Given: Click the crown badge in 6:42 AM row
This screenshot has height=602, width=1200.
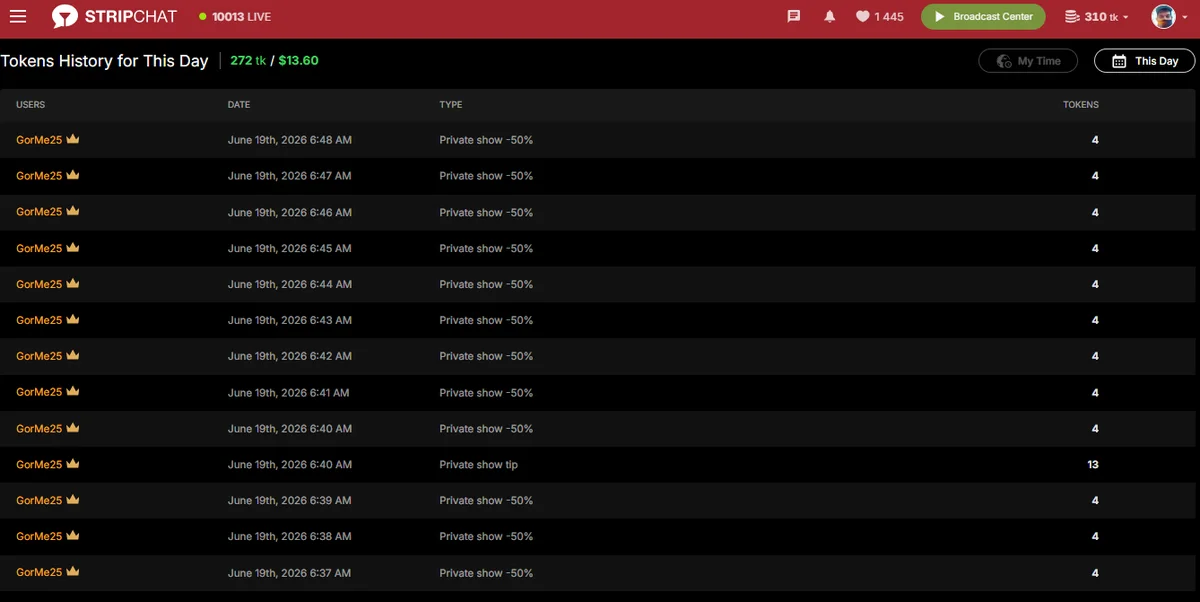Looking at the screenshot, I should [x=73, y=355].
